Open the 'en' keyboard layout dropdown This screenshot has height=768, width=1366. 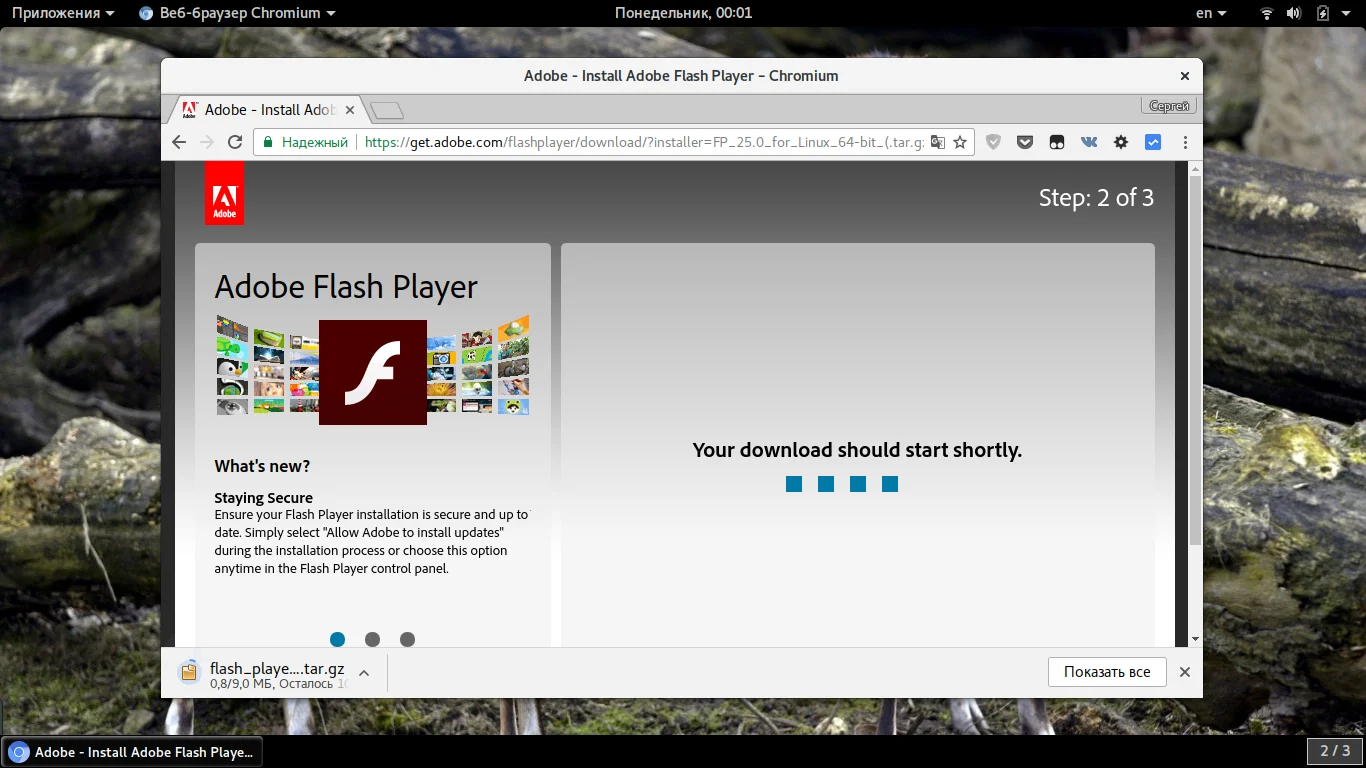(1211, 13)
